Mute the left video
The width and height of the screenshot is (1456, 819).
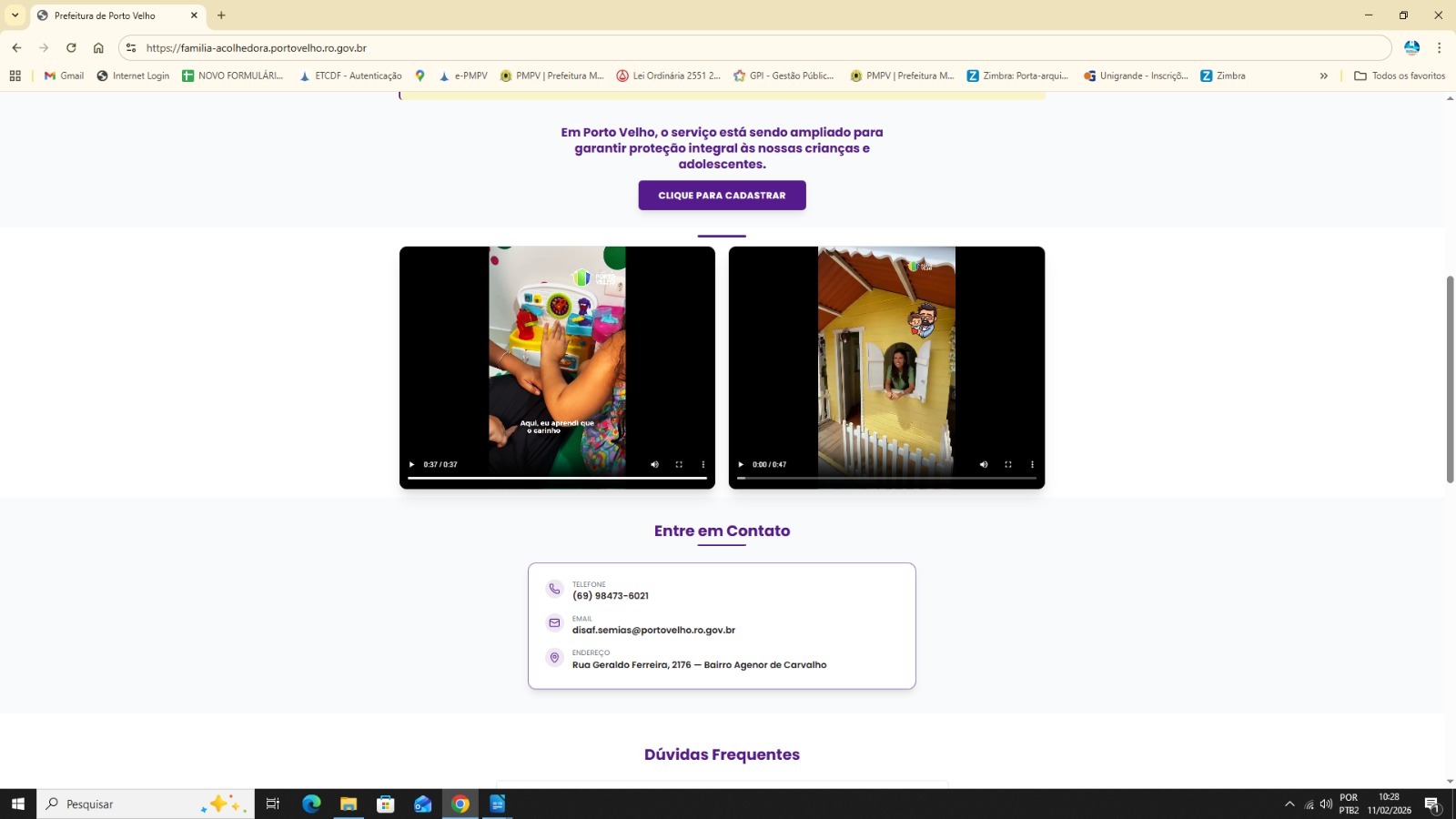point(654,464)
